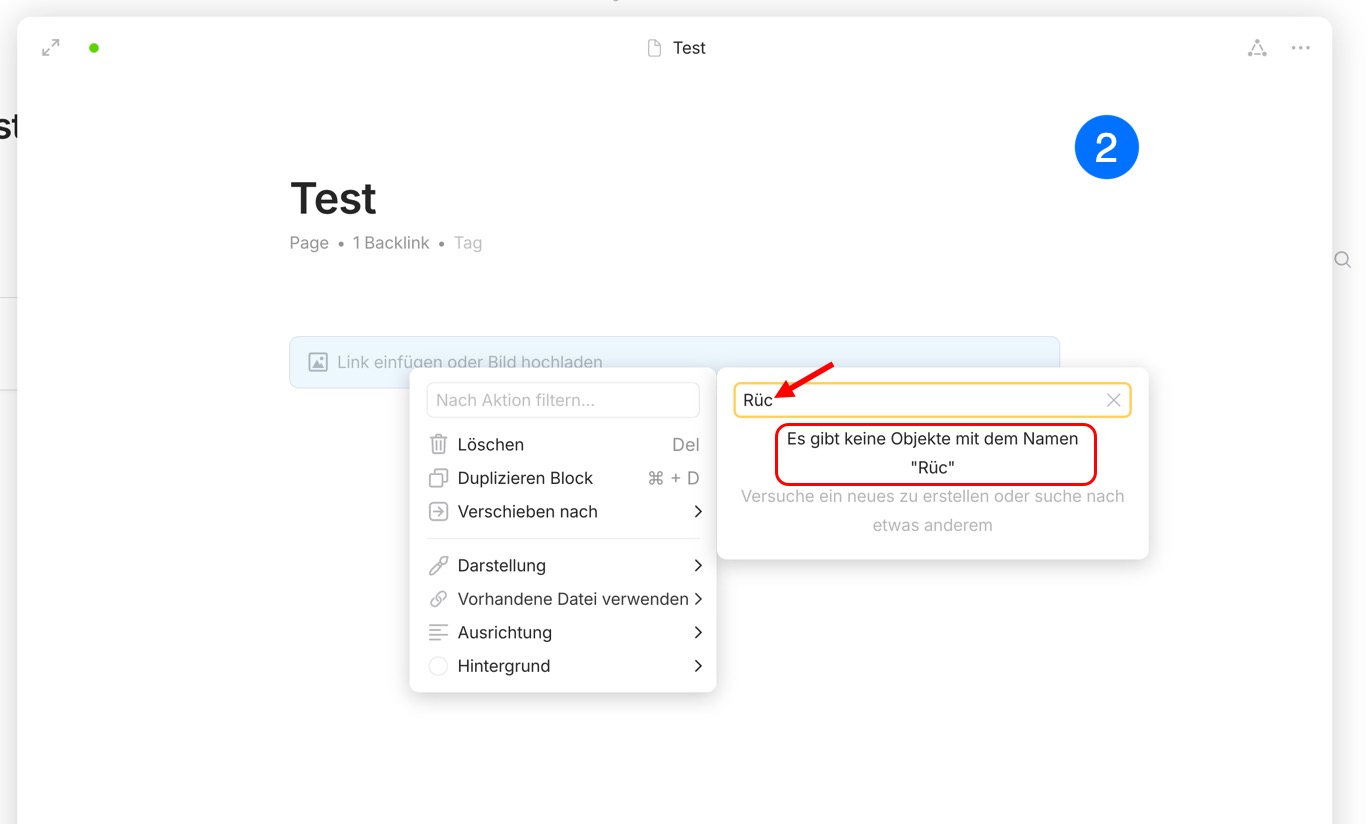Click the Darstellung brush icon
The height and width of the screenshot is (824, 1368).
[x=438, y=565]
